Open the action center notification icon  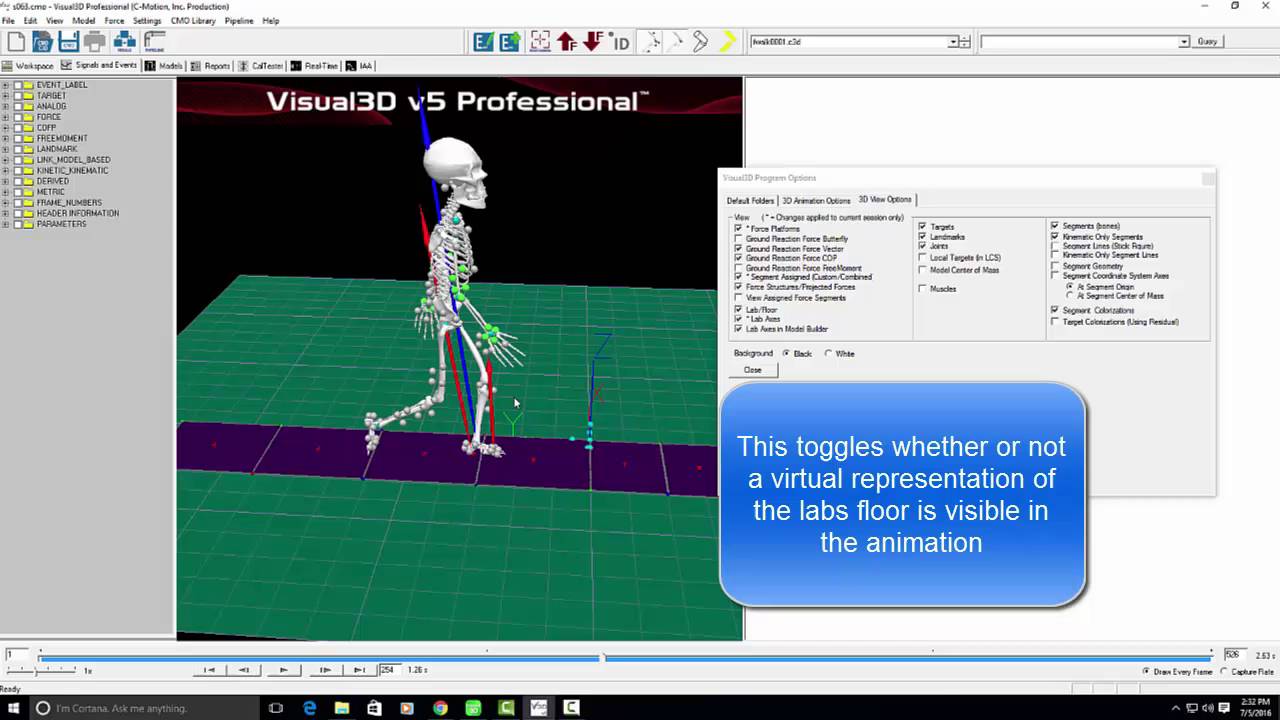point(1224,708)
